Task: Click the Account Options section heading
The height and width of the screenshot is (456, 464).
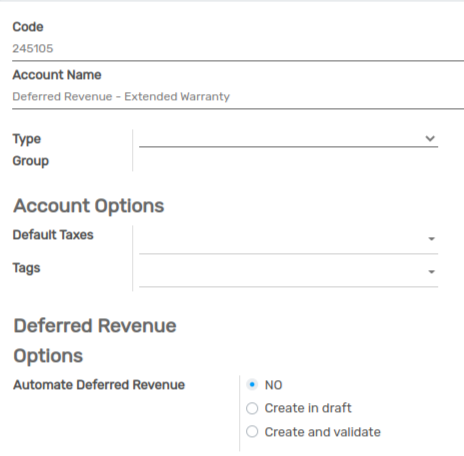Action: (x=89, y=206)
